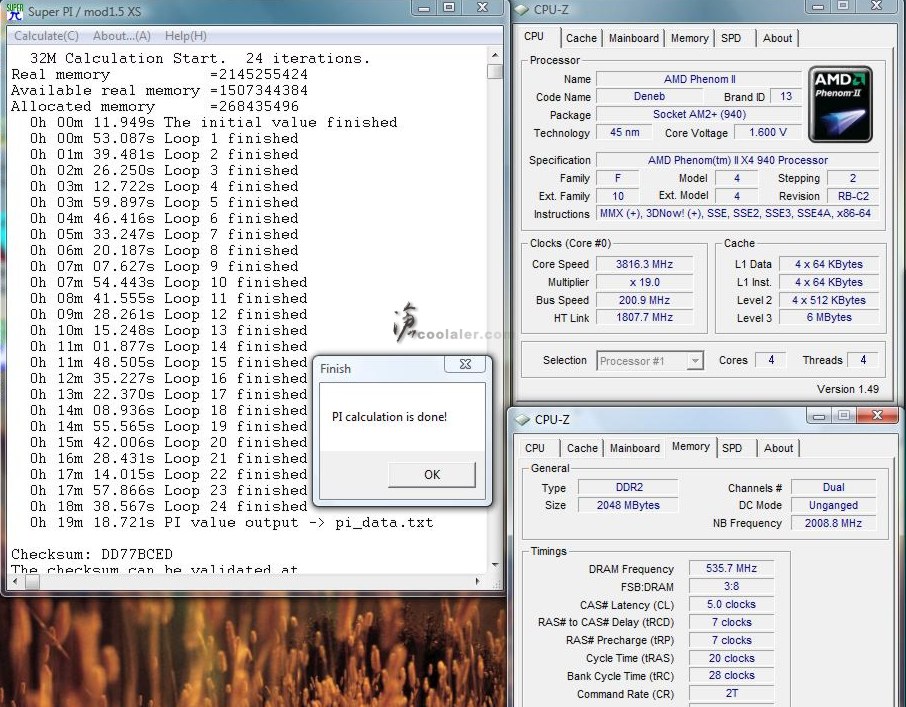Open the About...(A) menu in Super PI
Image resolution: width=906 pixels, height=707 pixels.
[x=122, y=36]
